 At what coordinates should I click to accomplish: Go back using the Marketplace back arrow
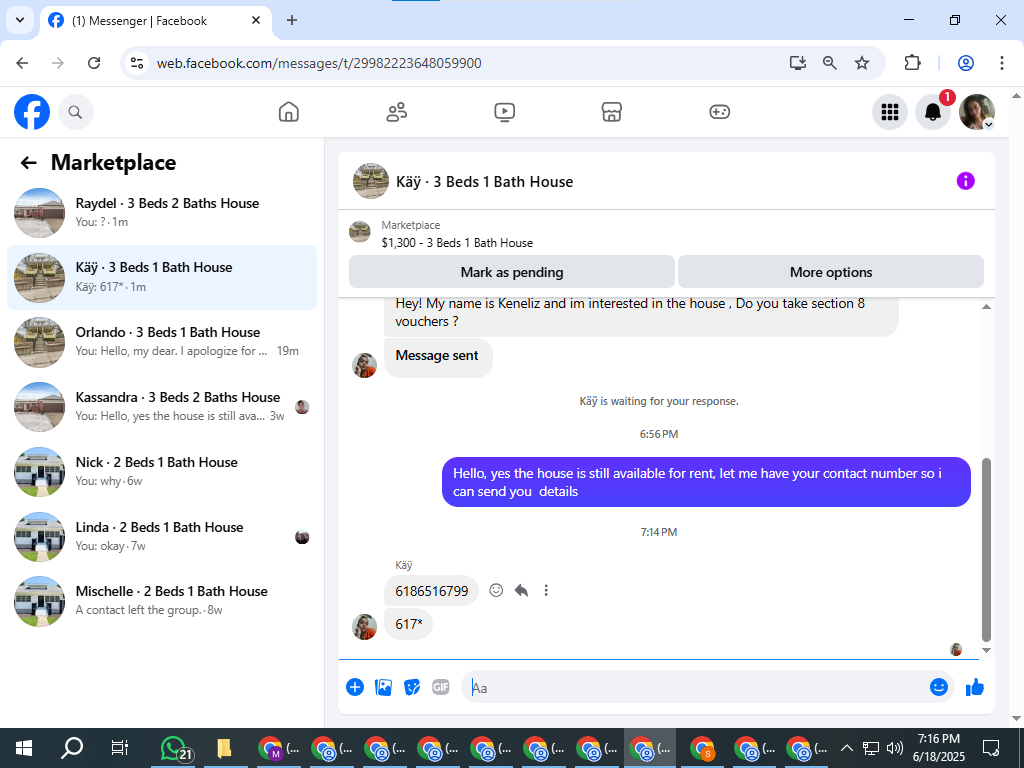[x=29, y=163]
